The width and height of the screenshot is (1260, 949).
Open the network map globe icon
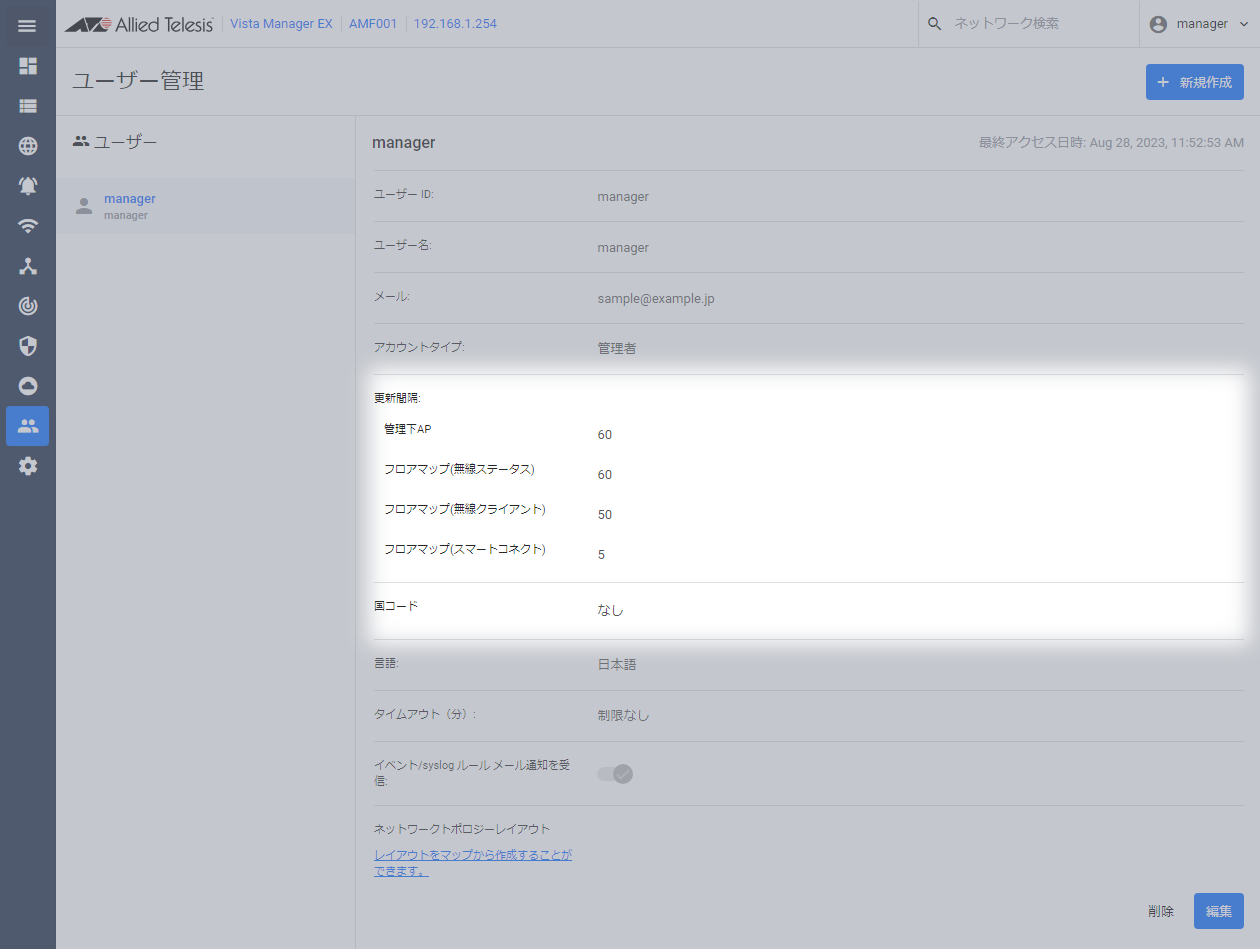28,146
